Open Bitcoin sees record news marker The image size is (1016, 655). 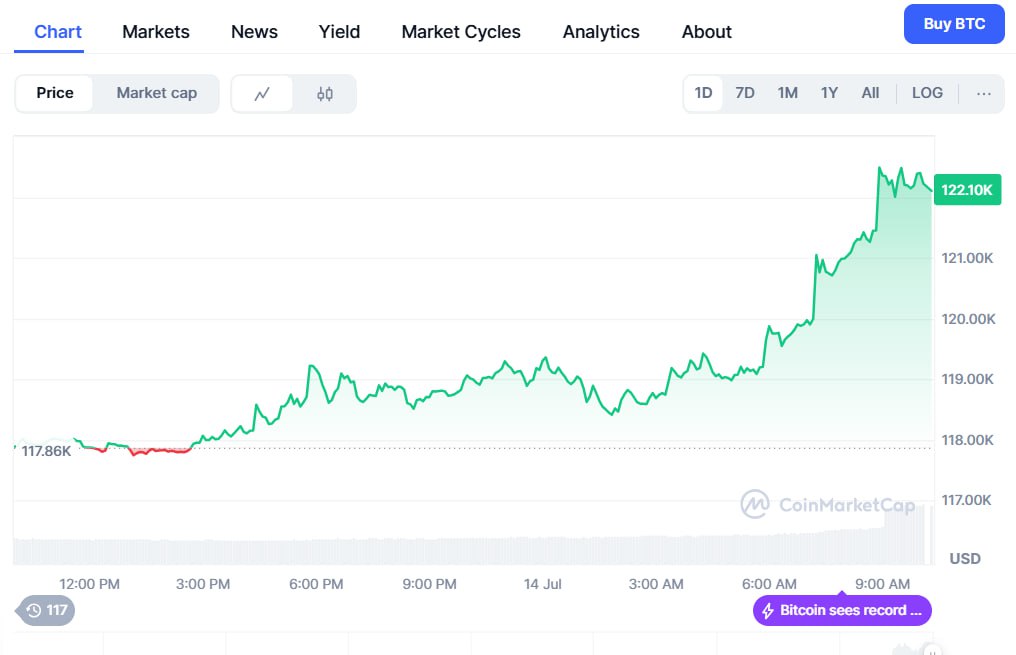click(x=842, y=610)
